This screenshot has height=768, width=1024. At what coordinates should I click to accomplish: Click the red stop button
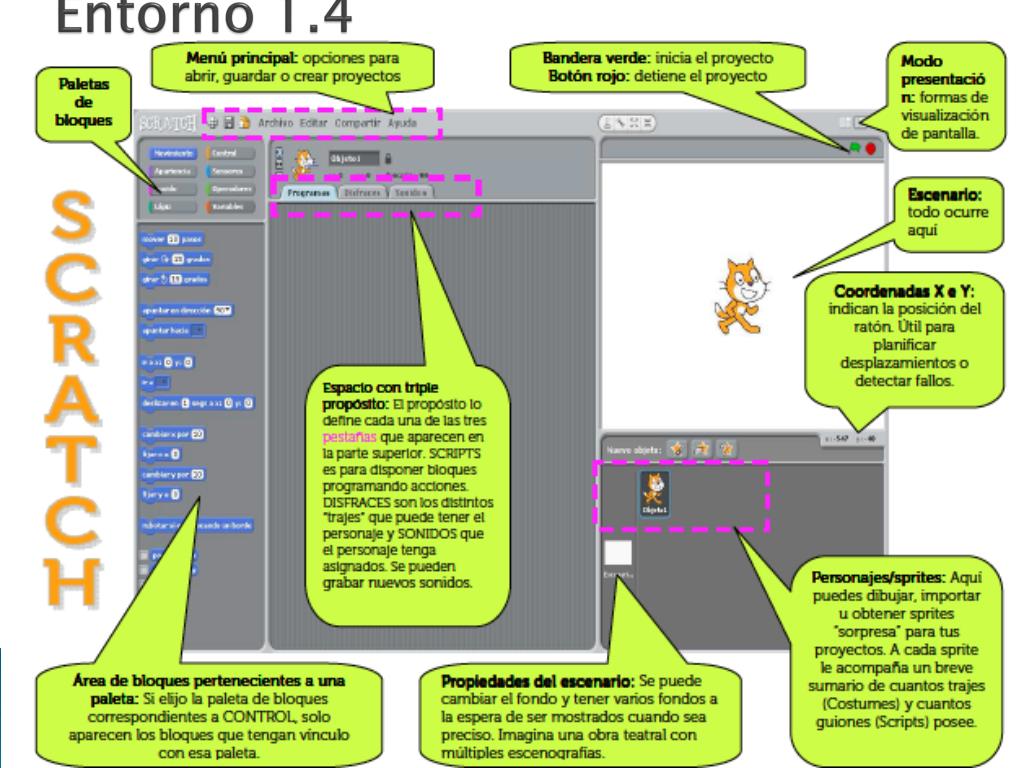(871, 149)
